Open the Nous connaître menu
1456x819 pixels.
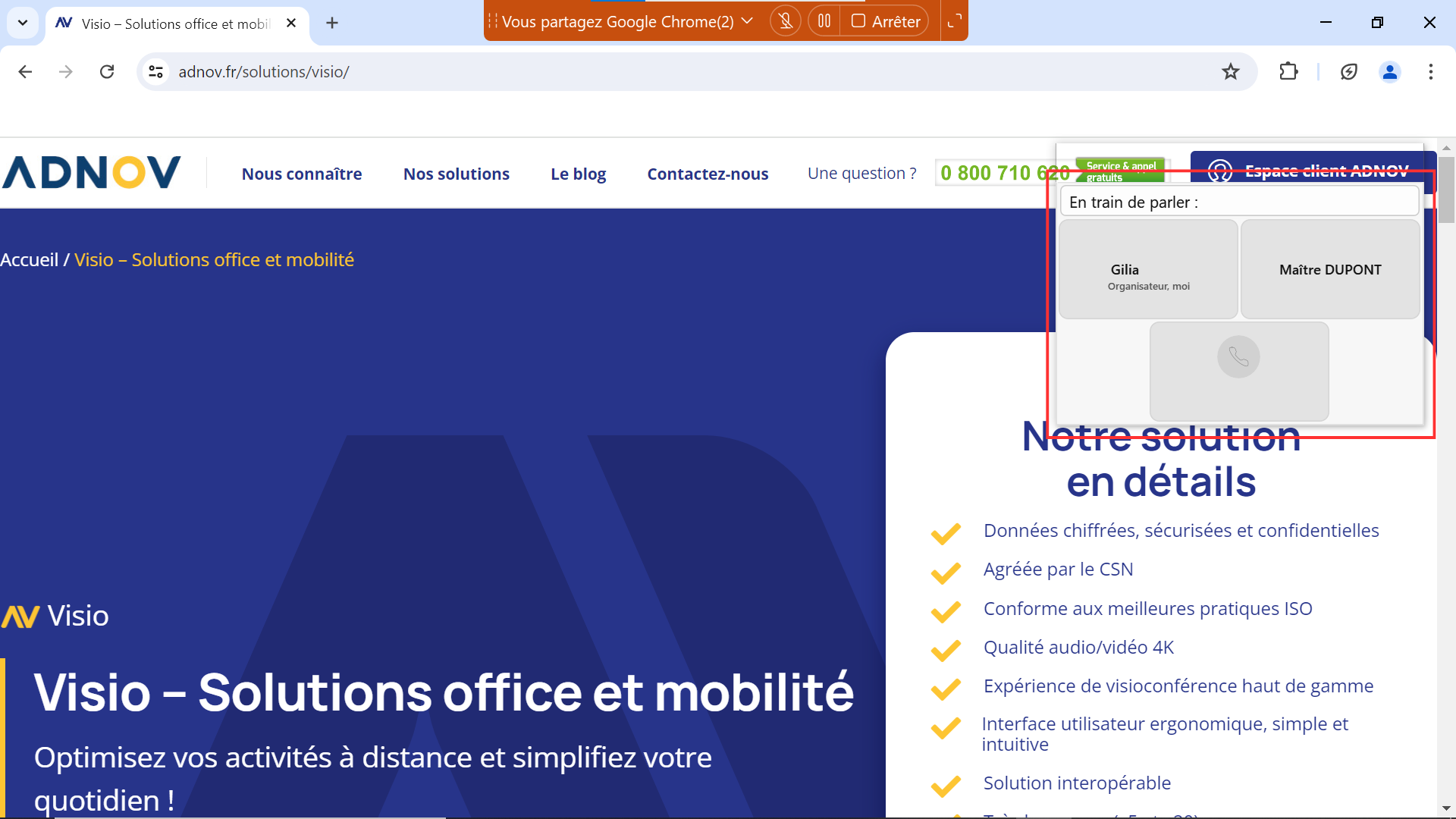coord(302,174)
